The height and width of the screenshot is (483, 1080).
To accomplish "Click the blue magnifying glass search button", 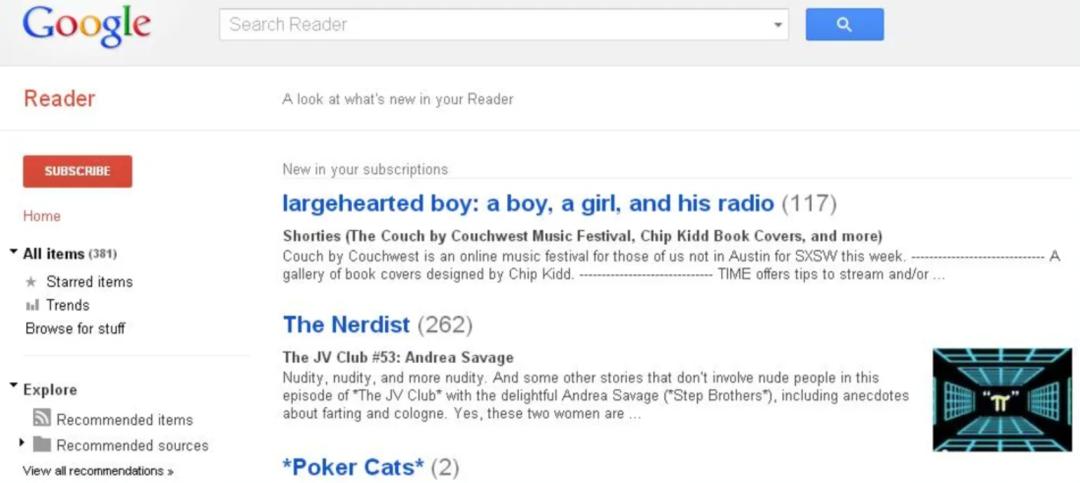I will [844, 25].
